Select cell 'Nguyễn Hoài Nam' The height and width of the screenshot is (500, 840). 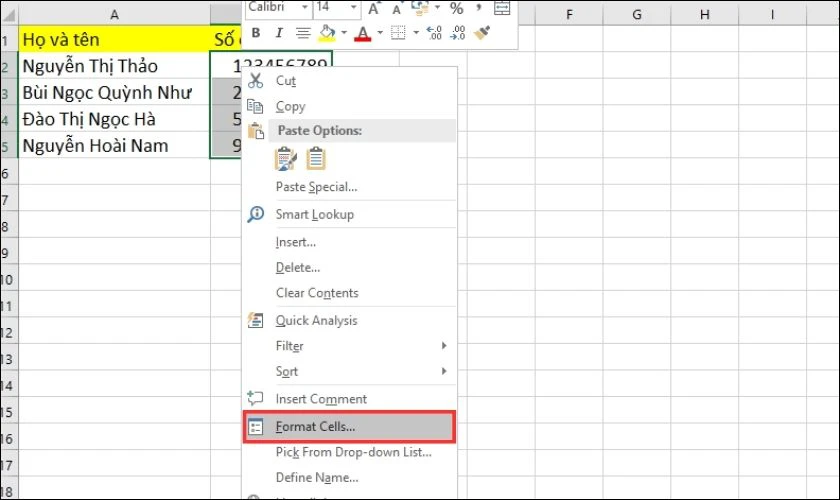point(114,146)
